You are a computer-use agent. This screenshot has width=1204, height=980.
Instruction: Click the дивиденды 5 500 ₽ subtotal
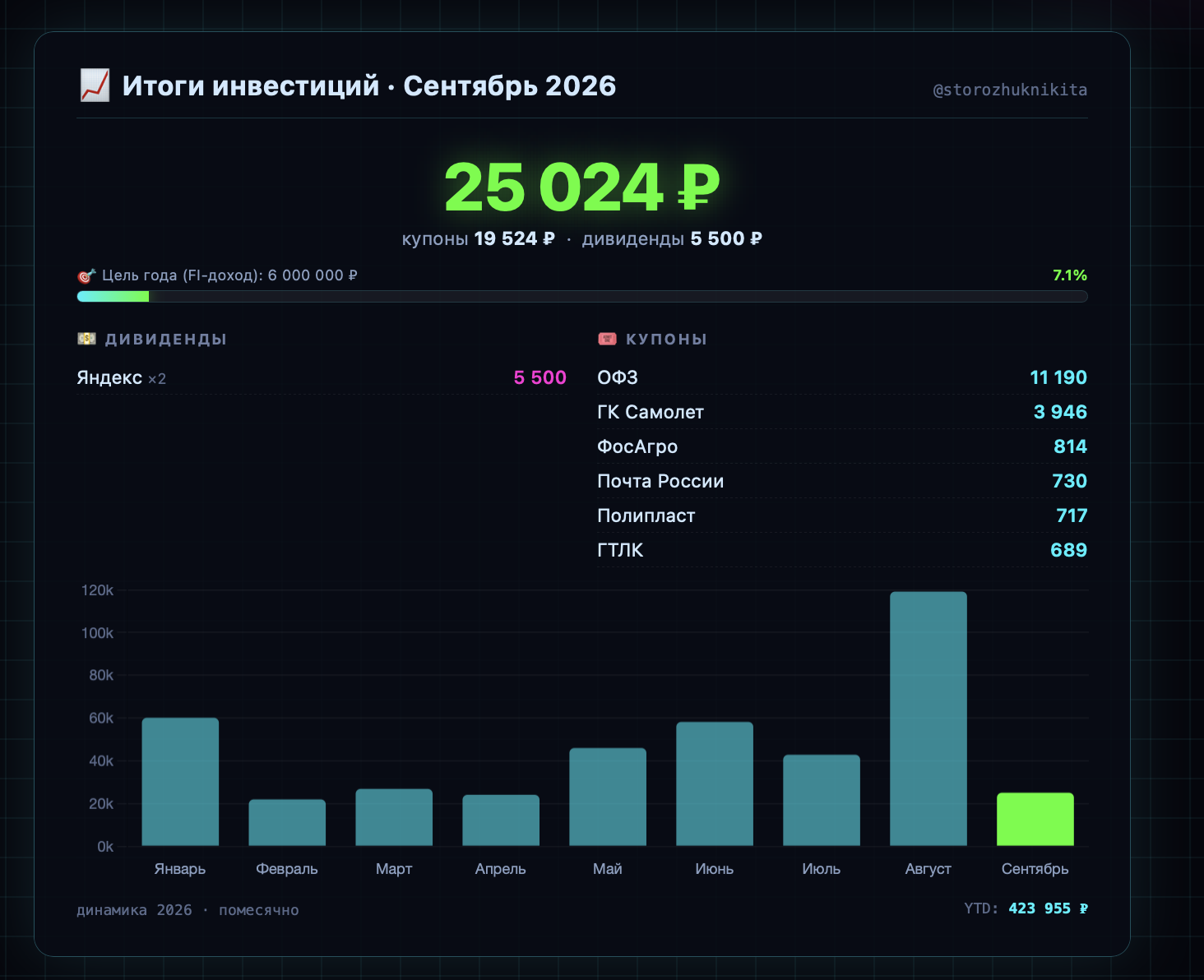(672, 238)
